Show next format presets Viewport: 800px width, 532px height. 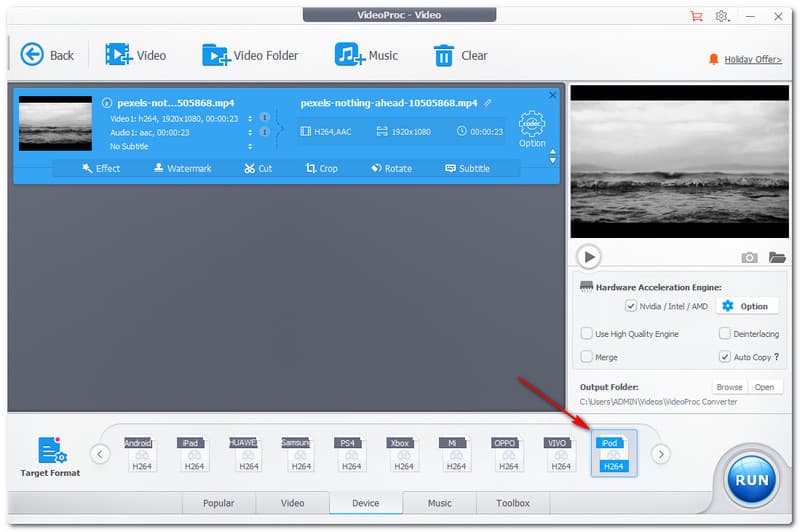661,454
